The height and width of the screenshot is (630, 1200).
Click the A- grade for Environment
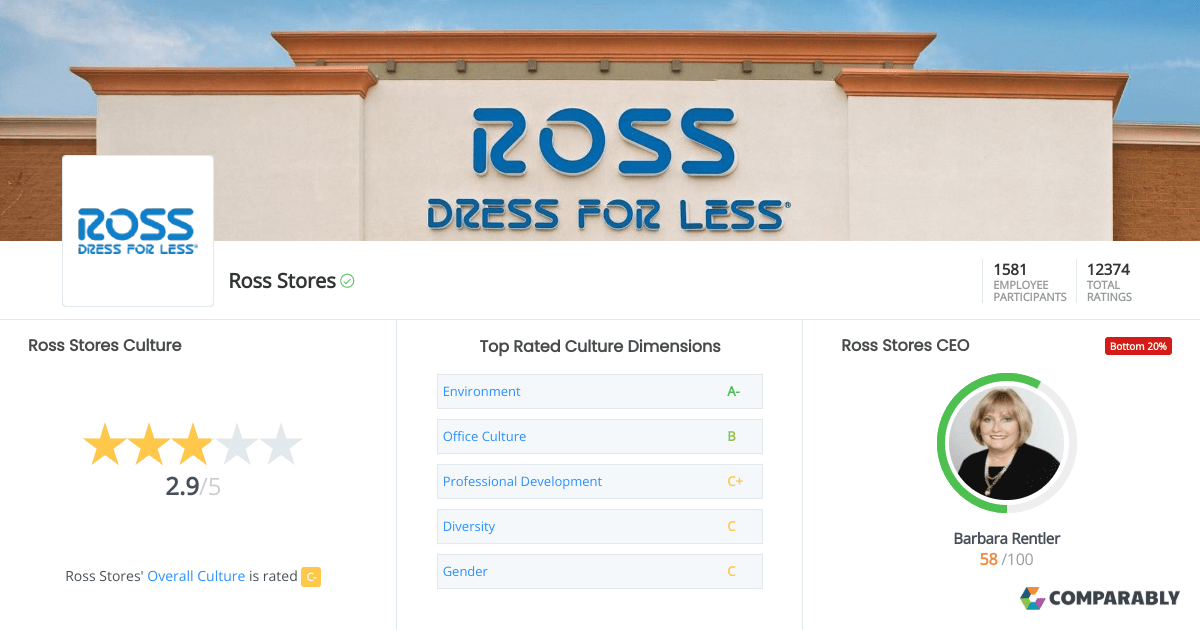(x=733, y=391)
